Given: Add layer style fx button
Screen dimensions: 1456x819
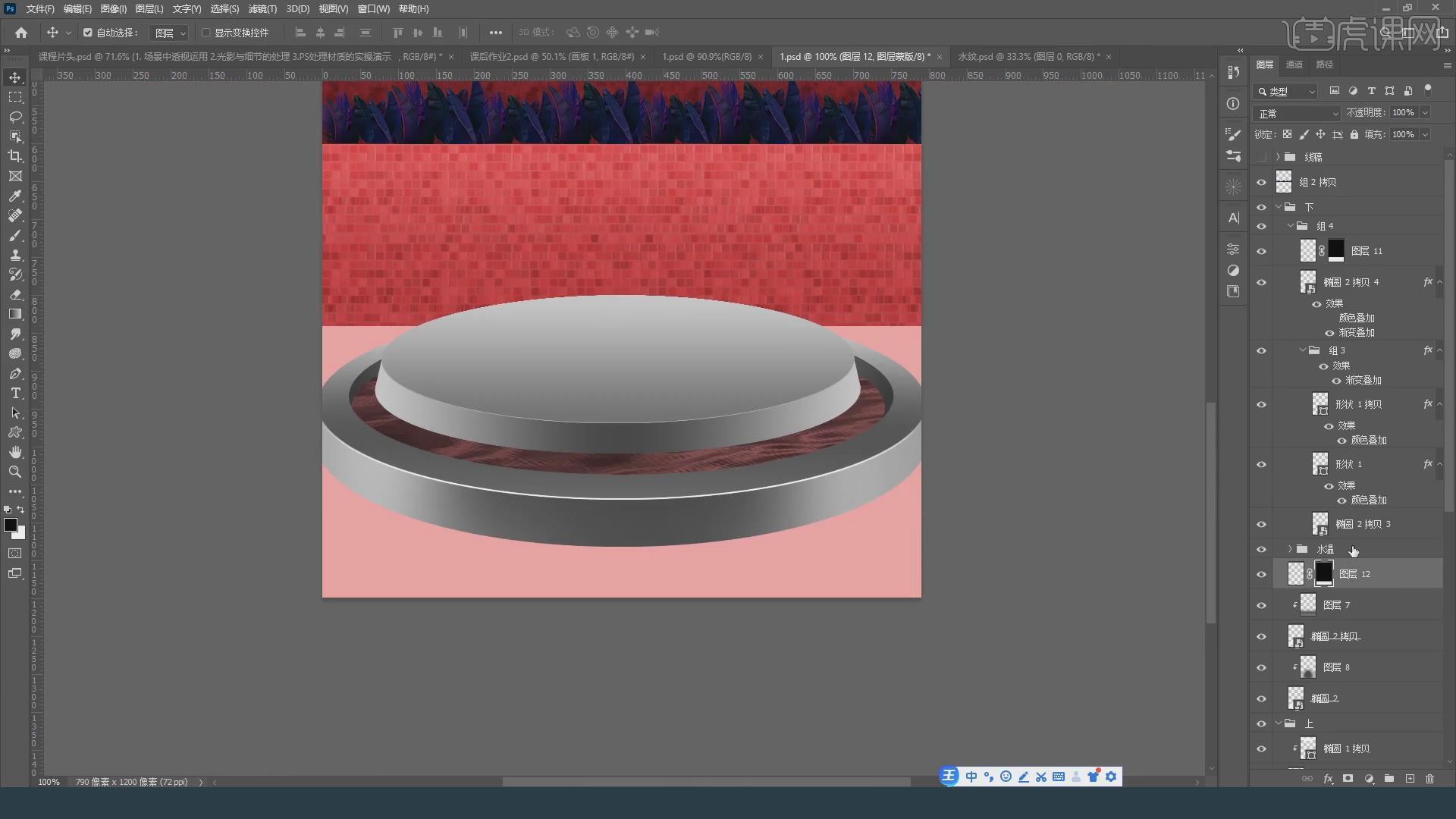Looking at the screenshot, I should [x=1328, y=779].
